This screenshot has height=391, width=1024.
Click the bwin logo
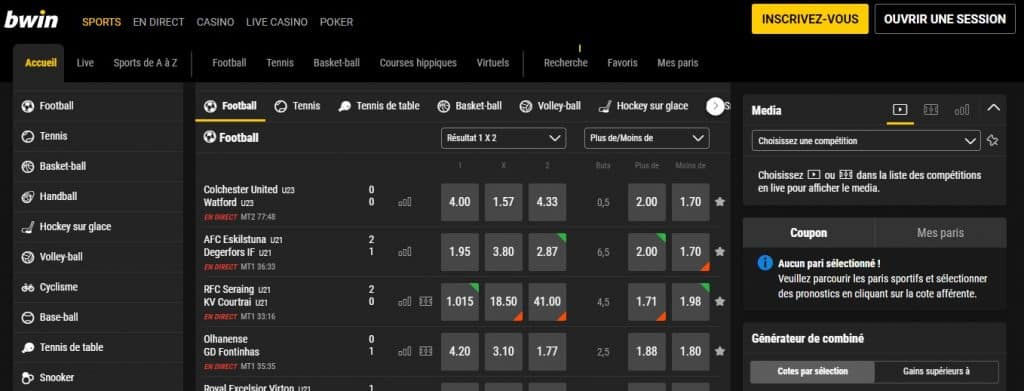pos(31,20)
